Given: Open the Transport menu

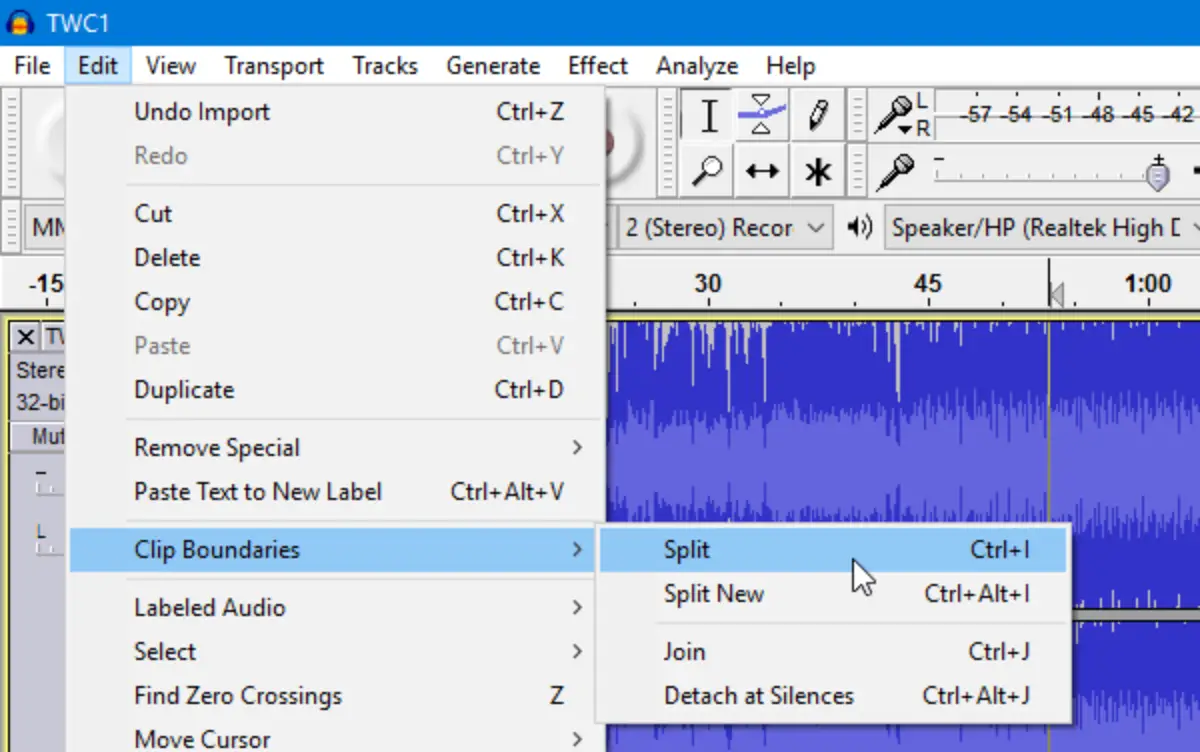Looking at the screenshot, I should point(274,66).
